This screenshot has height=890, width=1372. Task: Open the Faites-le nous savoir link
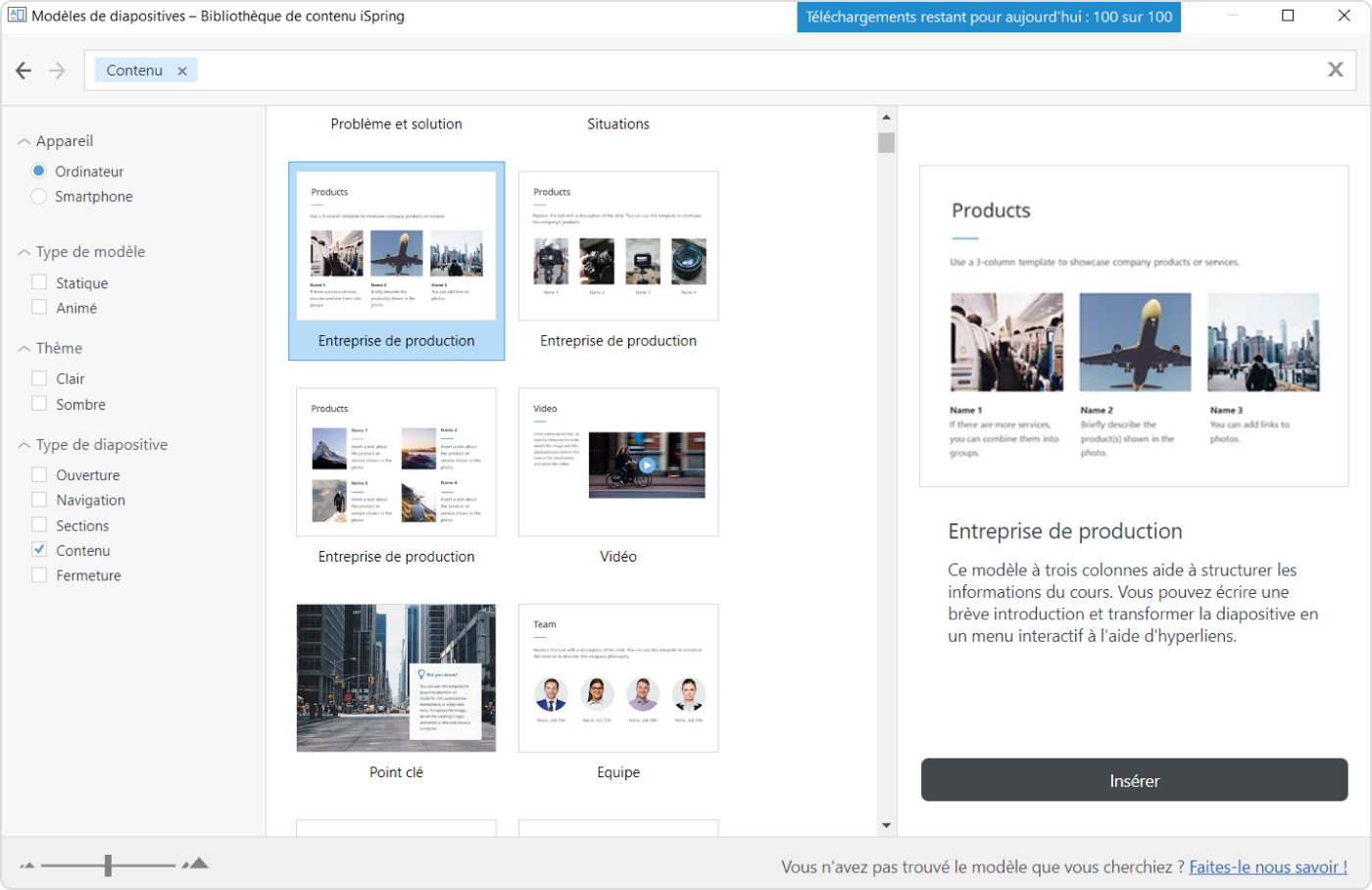pyautogui.click(x=1268, y=866)
